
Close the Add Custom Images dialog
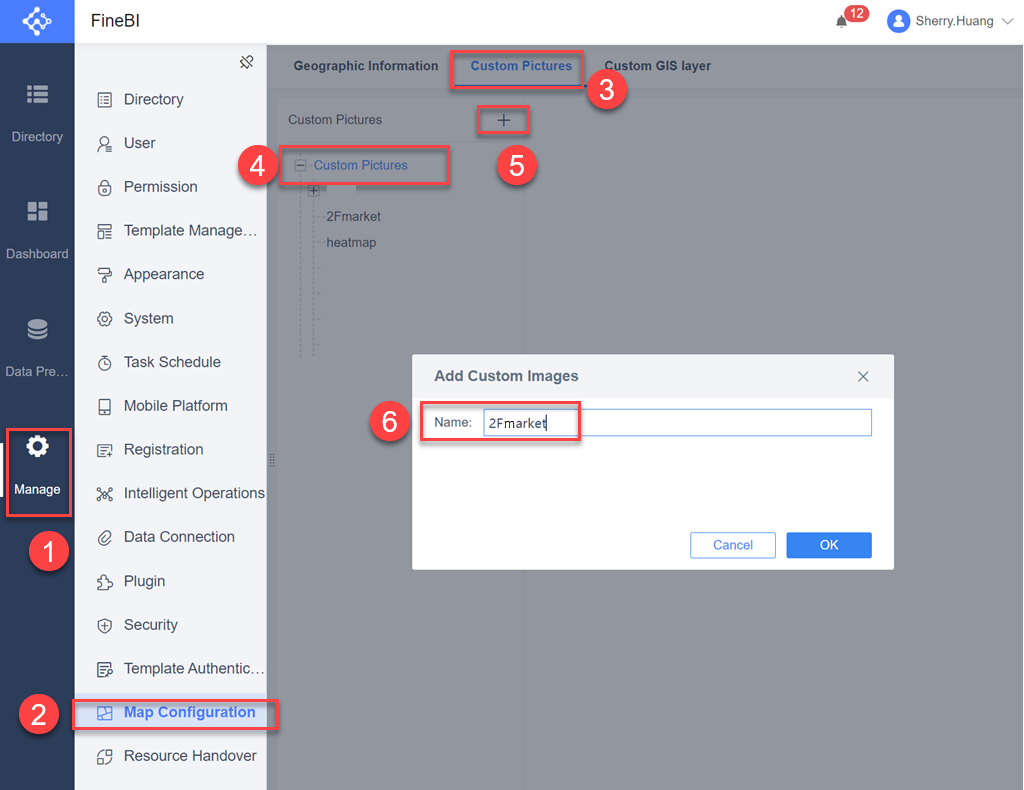coord(863,377)
